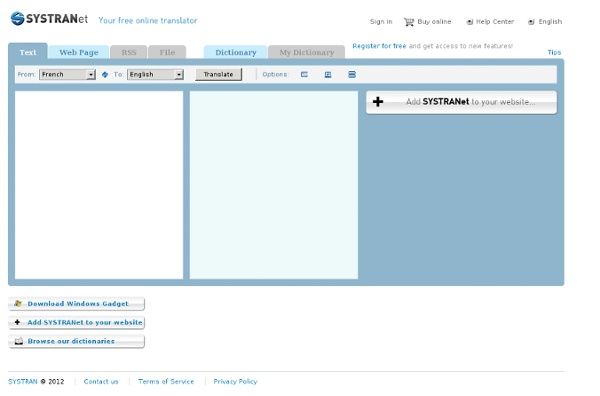600x396 pixels.
Task: Click the Windows Gadget download icon
Action: 18,303
